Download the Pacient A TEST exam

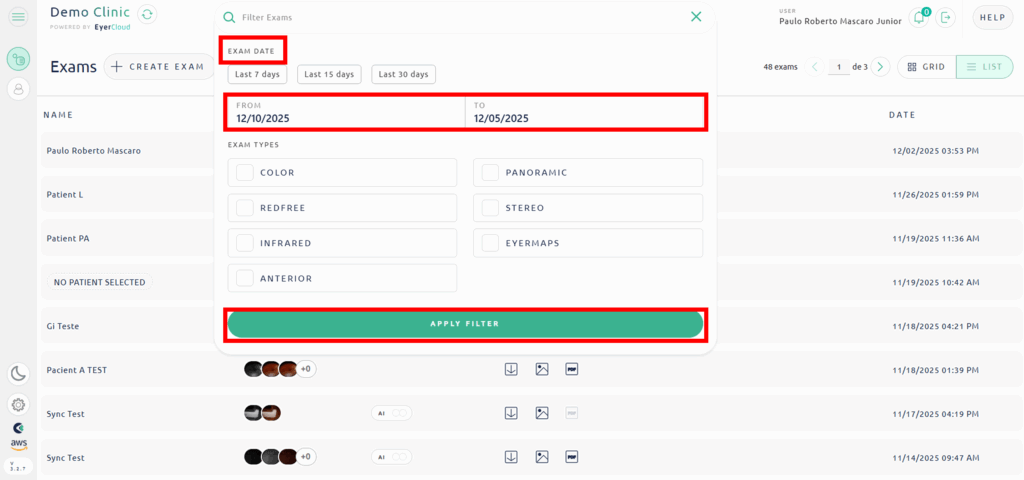(511, 369)
